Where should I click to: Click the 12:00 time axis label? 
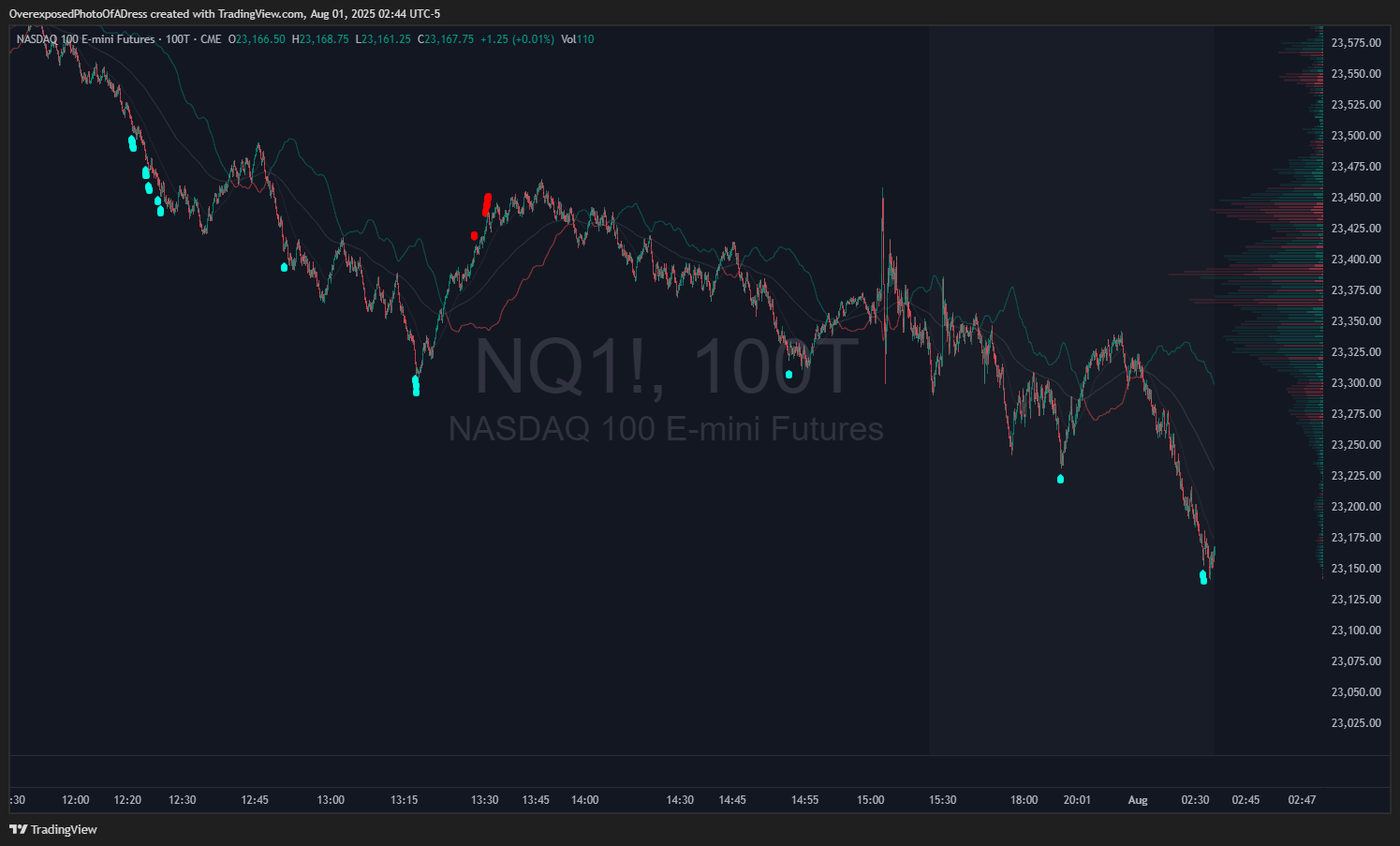point(76,800)
